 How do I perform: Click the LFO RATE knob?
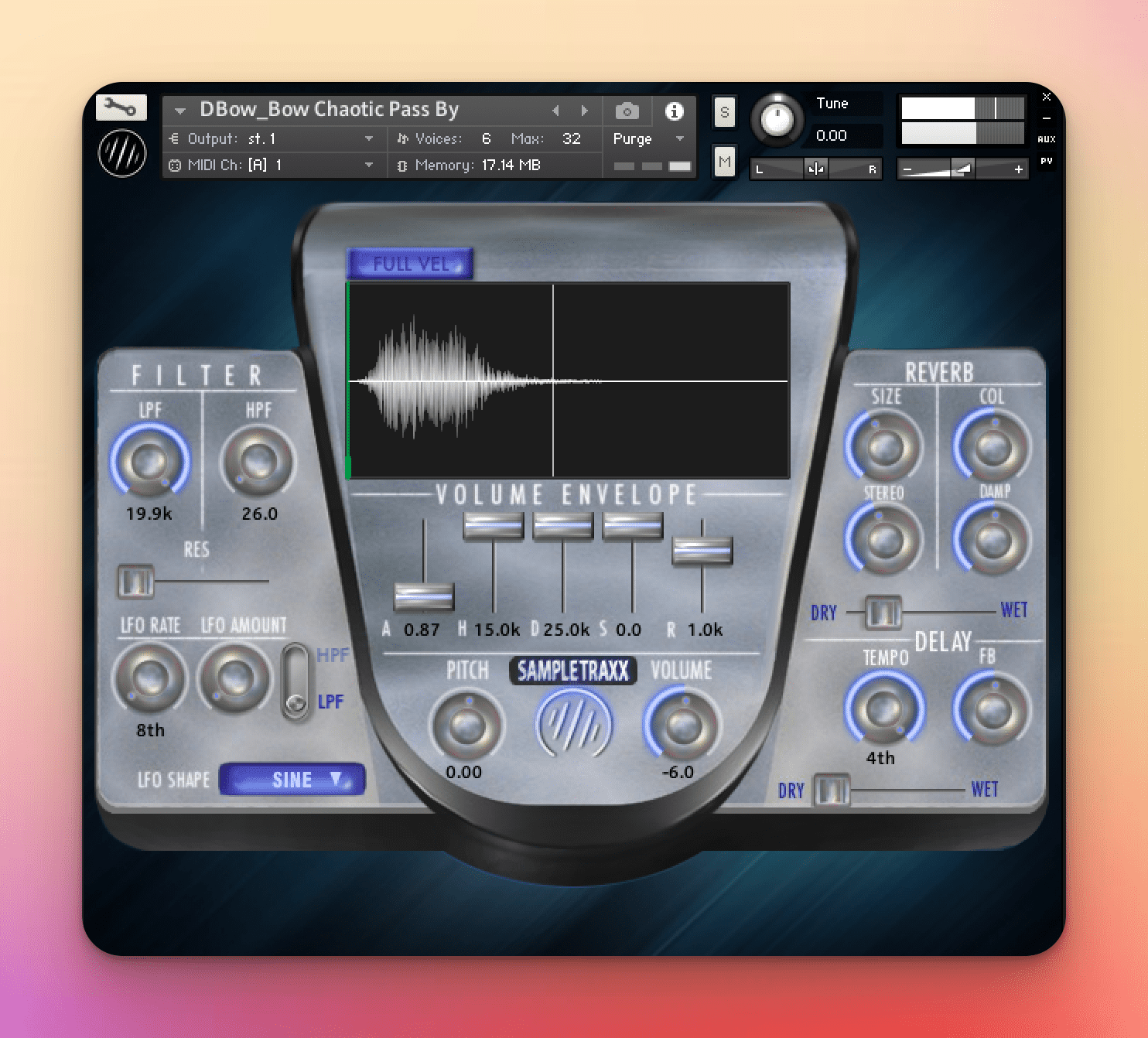pos(149,678)
